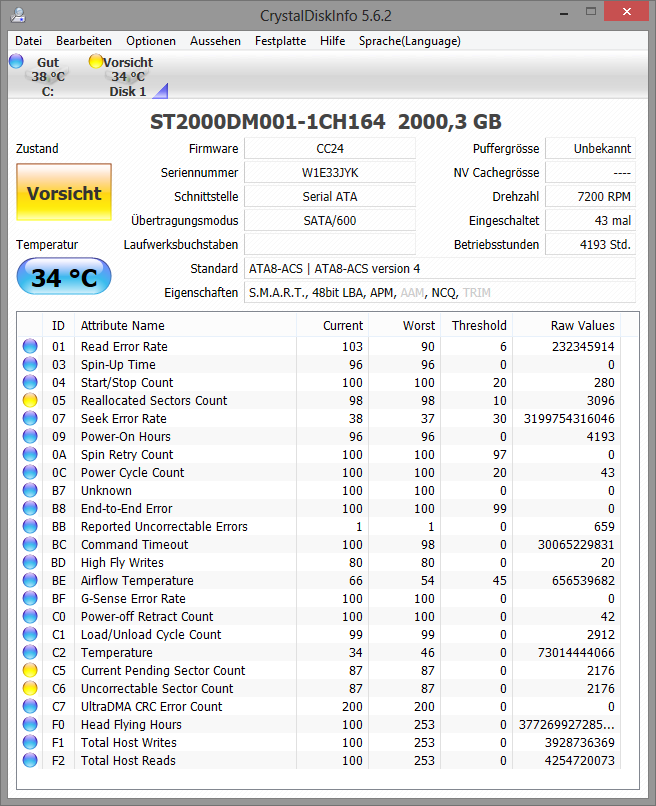Image resolution: width=656 pixels, height=806 pixels.
Task: Click raw value 30065229831 for Command Timeout
Action: [x=576, y=544]
